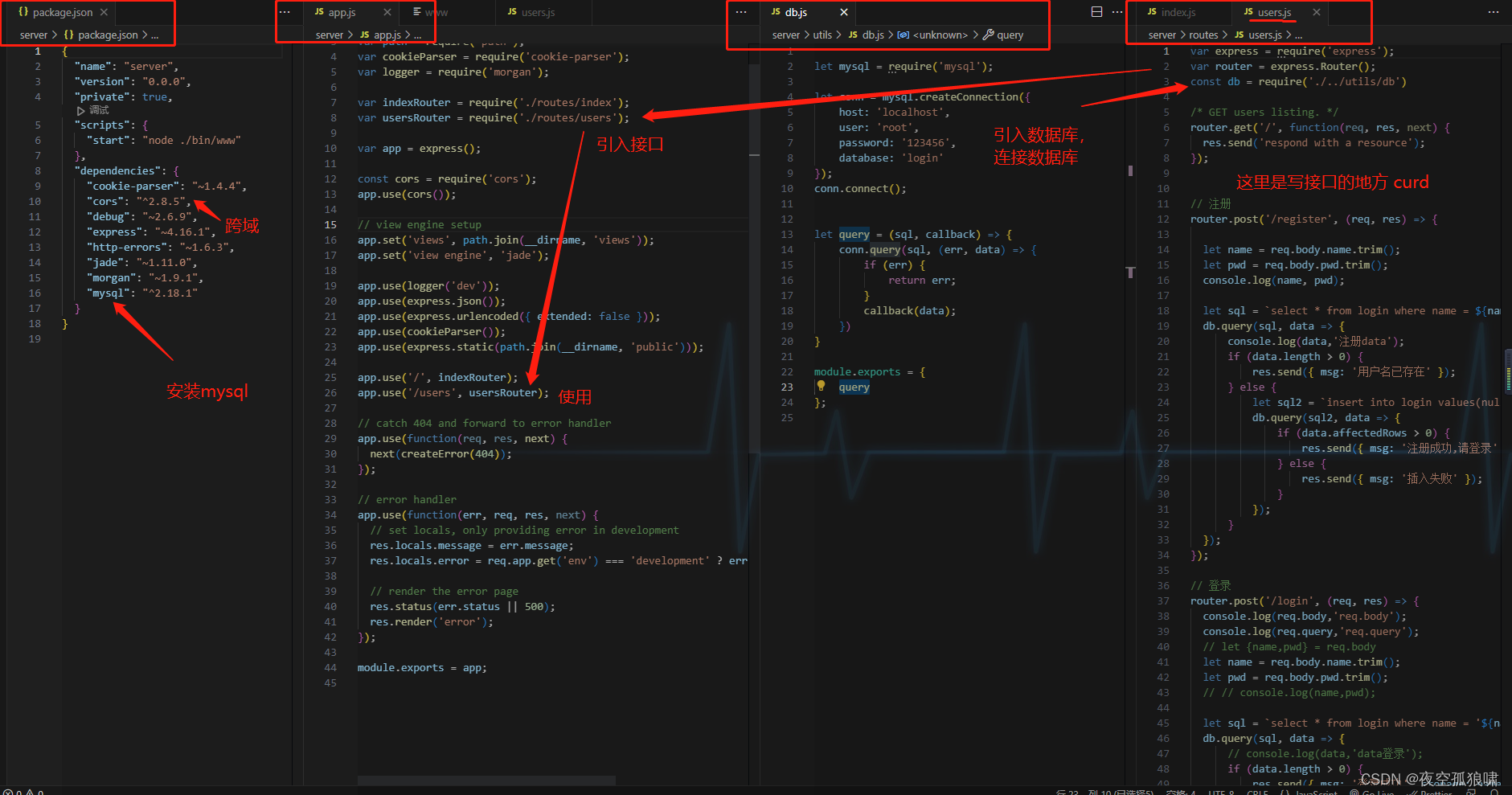The width and height of the screenshot is (1512, 795).
Task: Open 'server' breadcrumb in package.json editor
Action: click(x=34, y=35)
